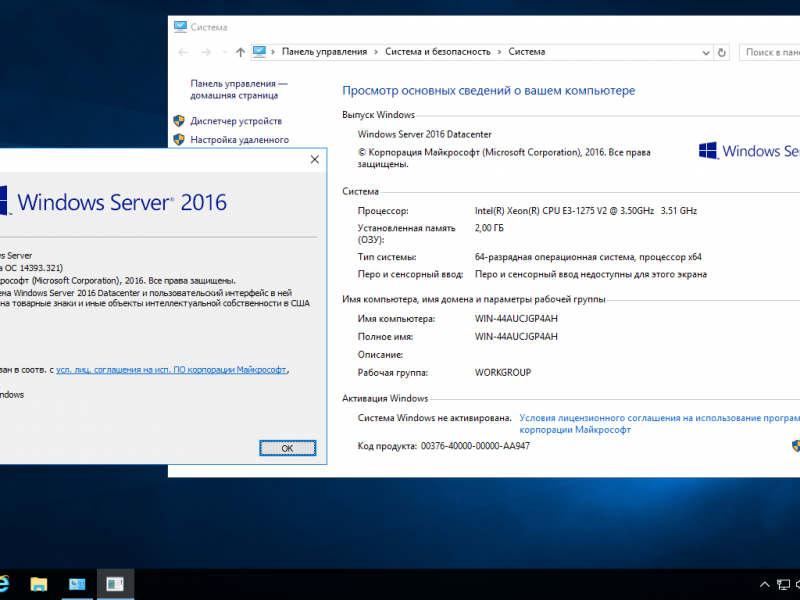Click processor value 'Intel(R) Xeon(R) CPU E3-1275 V2'
The width and height of the screenshot is (800, 600).
586,211
